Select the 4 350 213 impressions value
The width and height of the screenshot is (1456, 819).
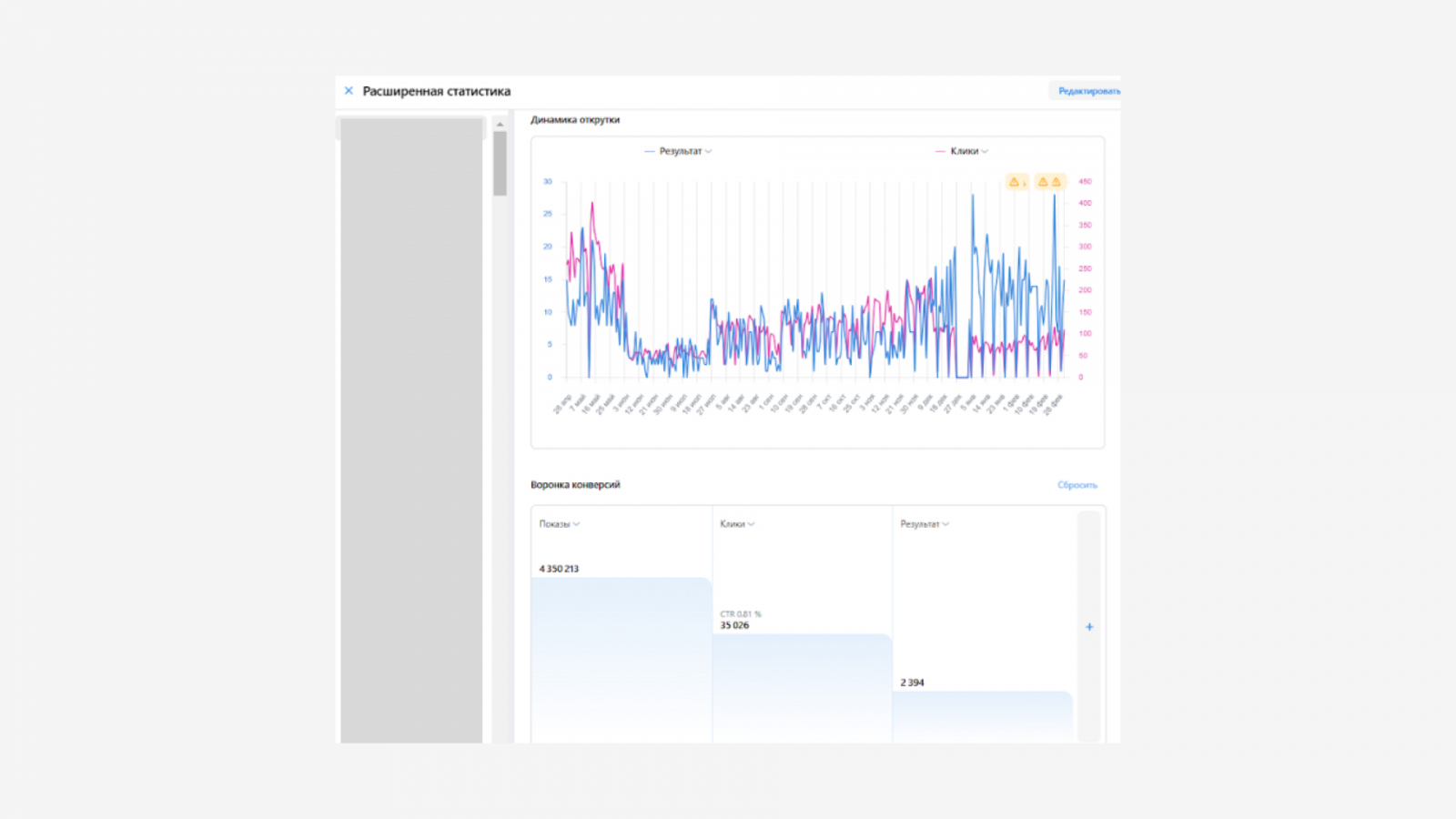point(559,569)
